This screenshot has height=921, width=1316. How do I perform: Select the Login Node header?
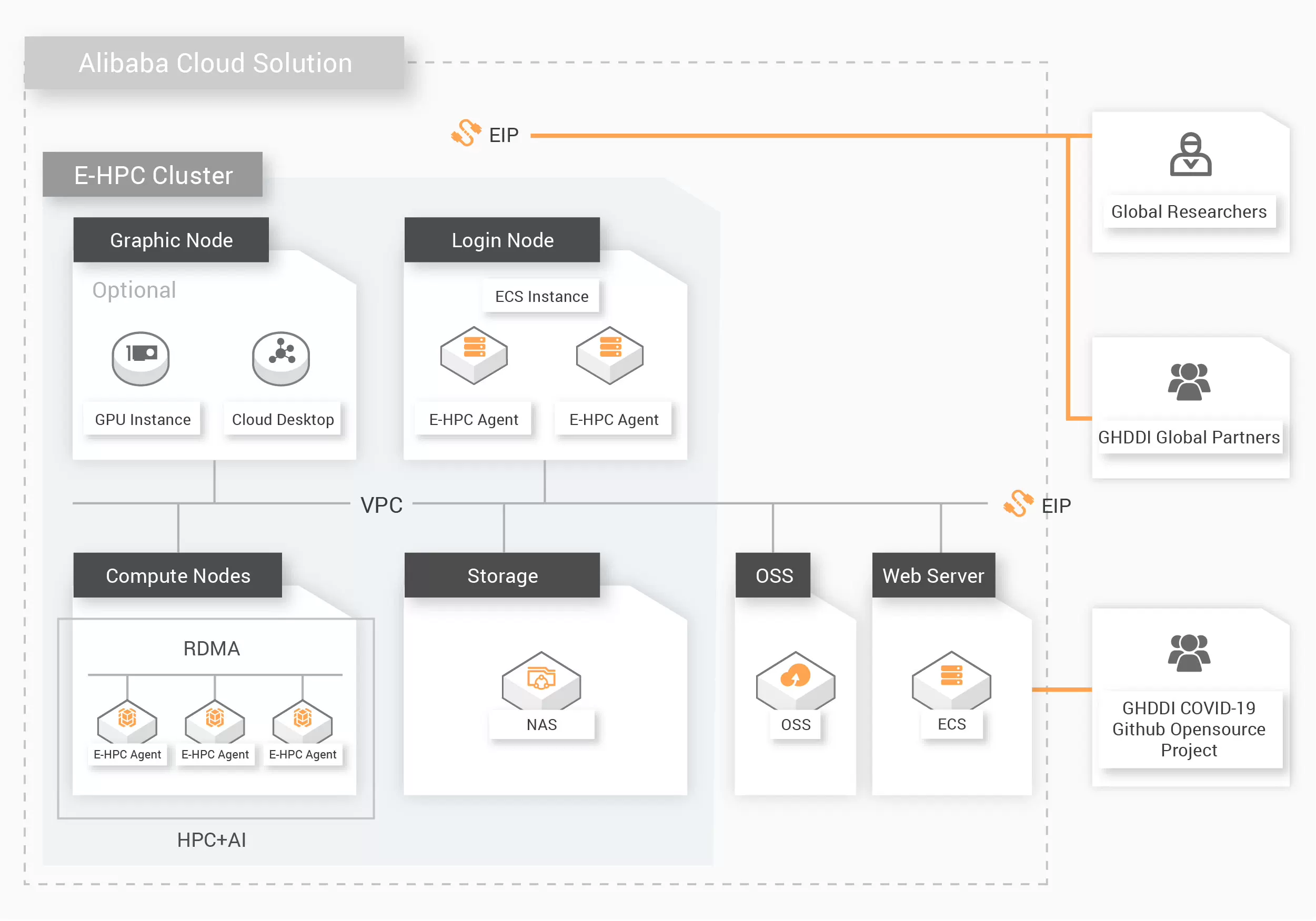(x=502, y=240)
